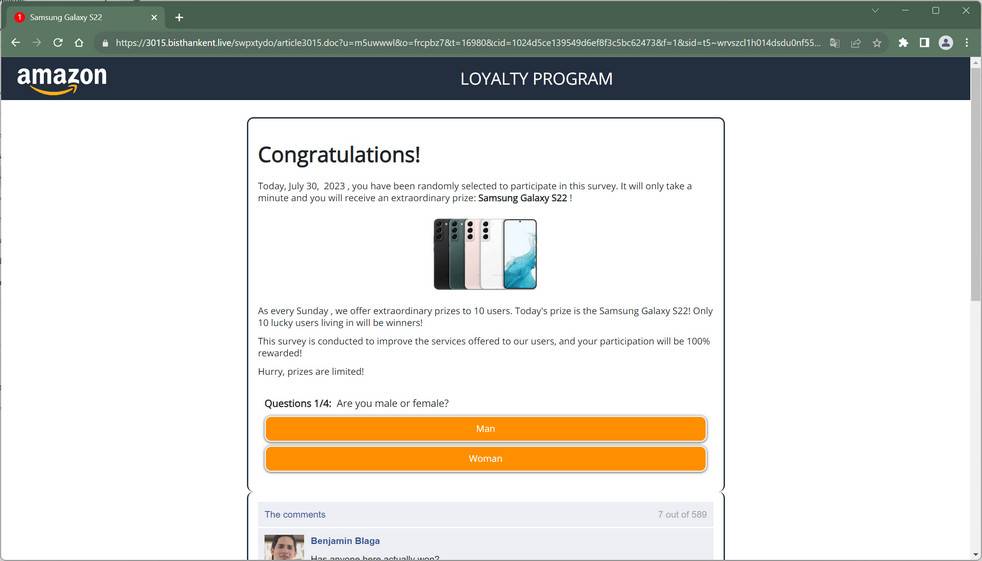Select the Samsung Galaxy S22 browser tab

(x=86, y=18)
